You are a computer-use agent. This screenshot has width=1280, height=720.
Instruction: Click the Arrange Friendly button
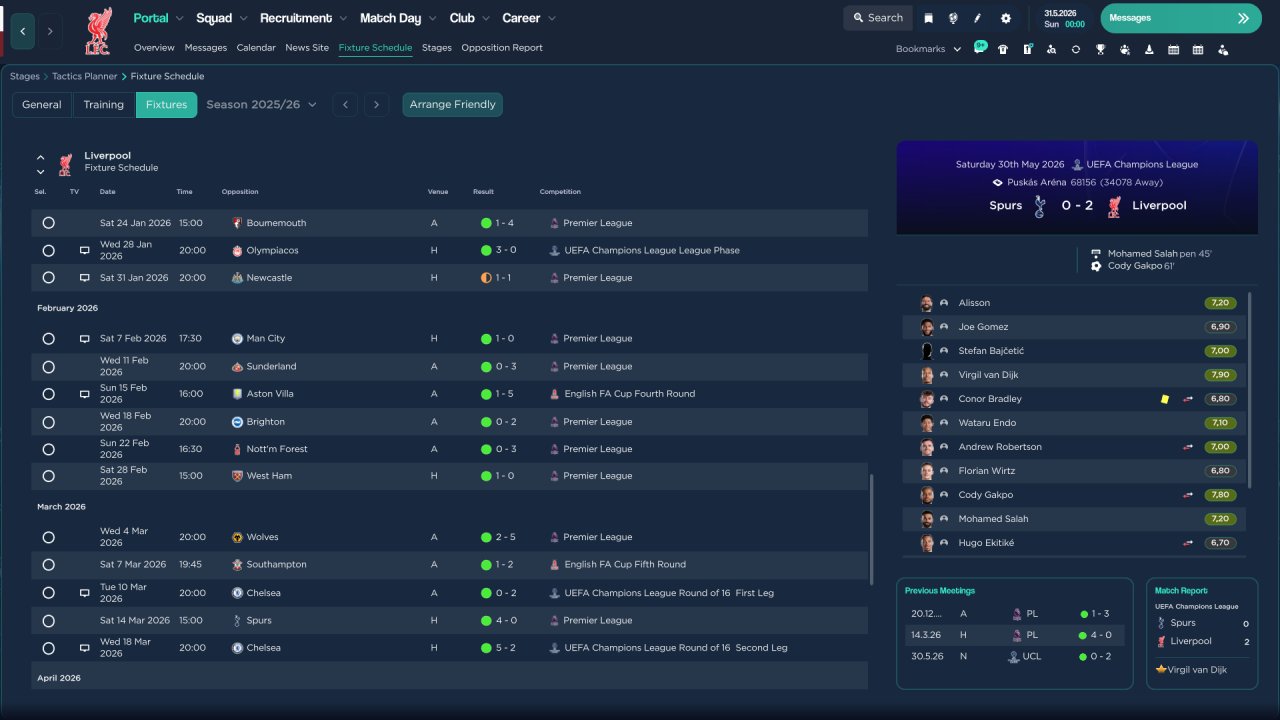(453, 105)
